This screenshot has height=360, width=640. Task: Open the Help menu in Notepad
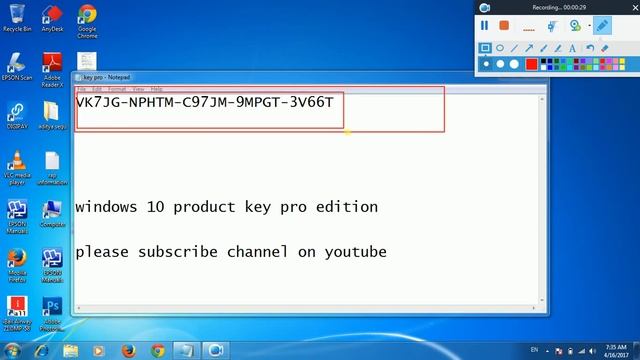tap(156, 89)
